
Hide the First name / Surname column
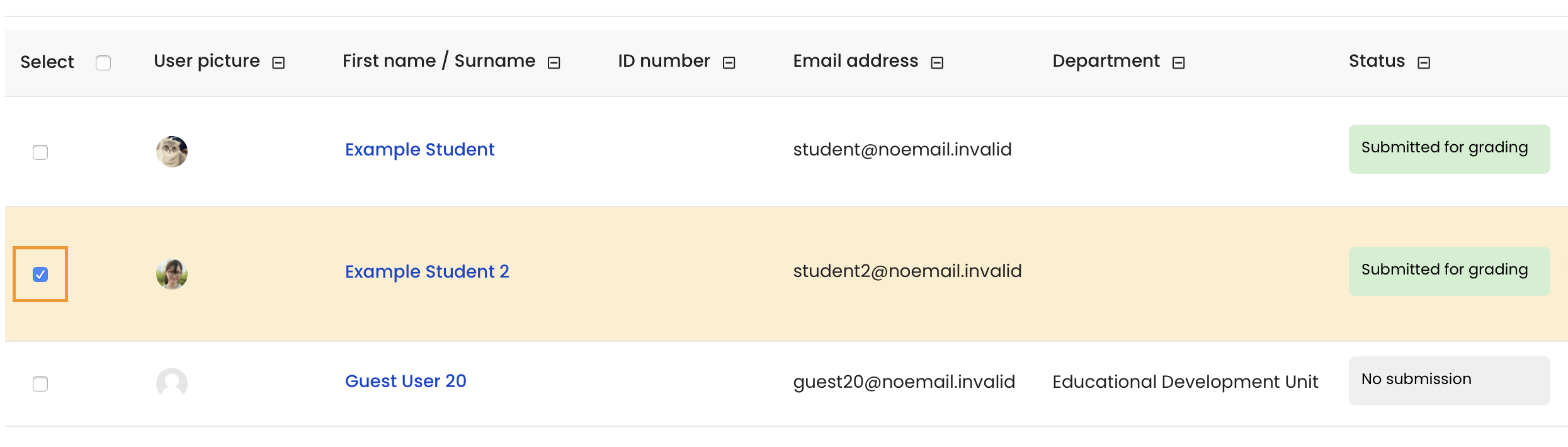click(554, 62)
